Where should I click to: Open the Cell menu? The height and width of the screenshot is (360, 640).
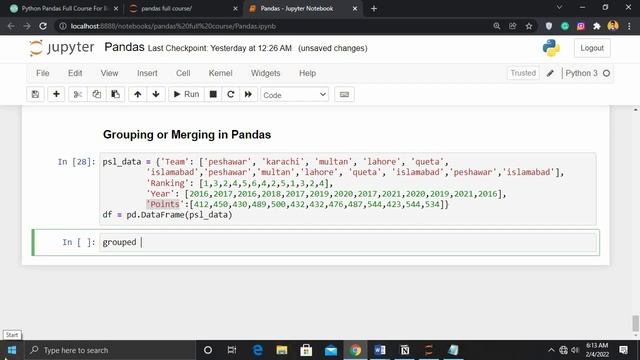click(x=183, y=73)
